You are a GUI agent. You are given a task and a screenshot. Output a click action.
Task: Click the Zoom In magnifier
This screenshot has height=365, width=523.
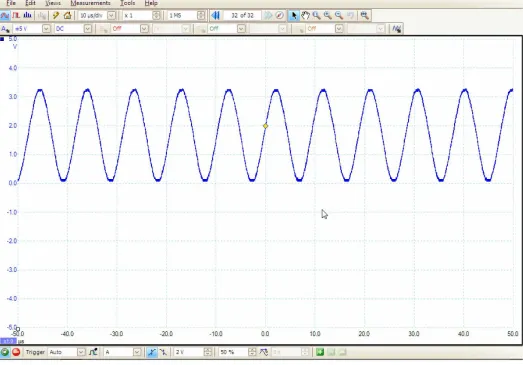coord(328,15)
